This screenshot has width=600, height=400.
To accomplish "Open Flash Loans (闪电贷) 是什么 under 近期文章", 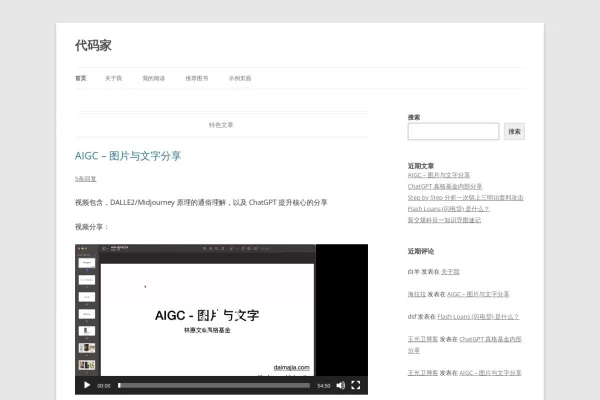I will 448,209.
